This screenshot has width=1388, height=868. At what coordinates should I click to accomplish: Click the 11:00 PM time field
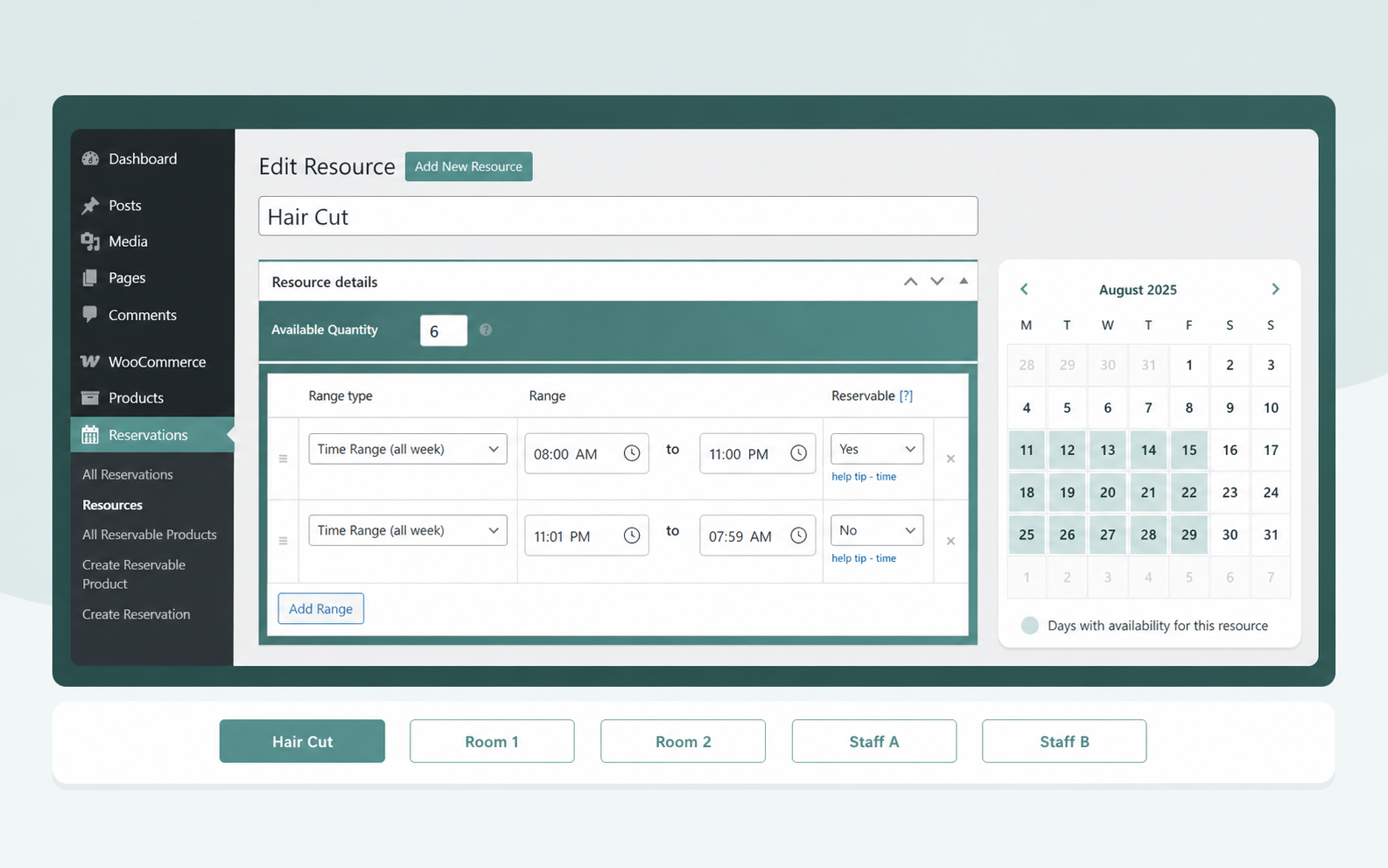[758, 453]
